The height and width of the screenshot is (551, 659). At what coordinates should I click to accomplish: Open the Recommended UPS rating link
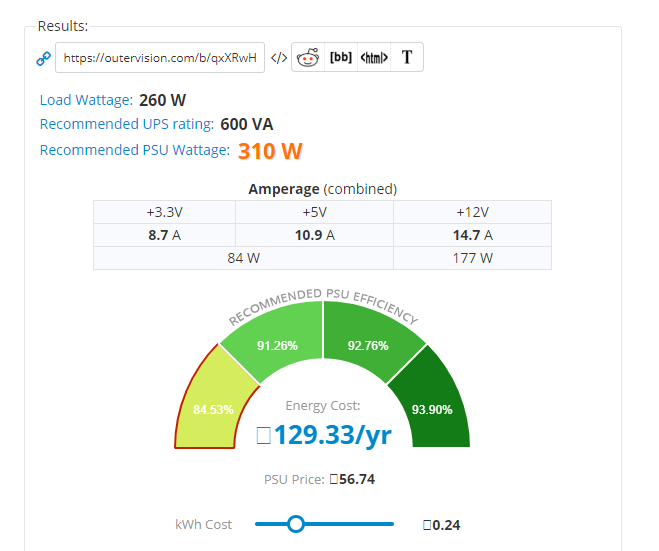(x=127, y=124)
